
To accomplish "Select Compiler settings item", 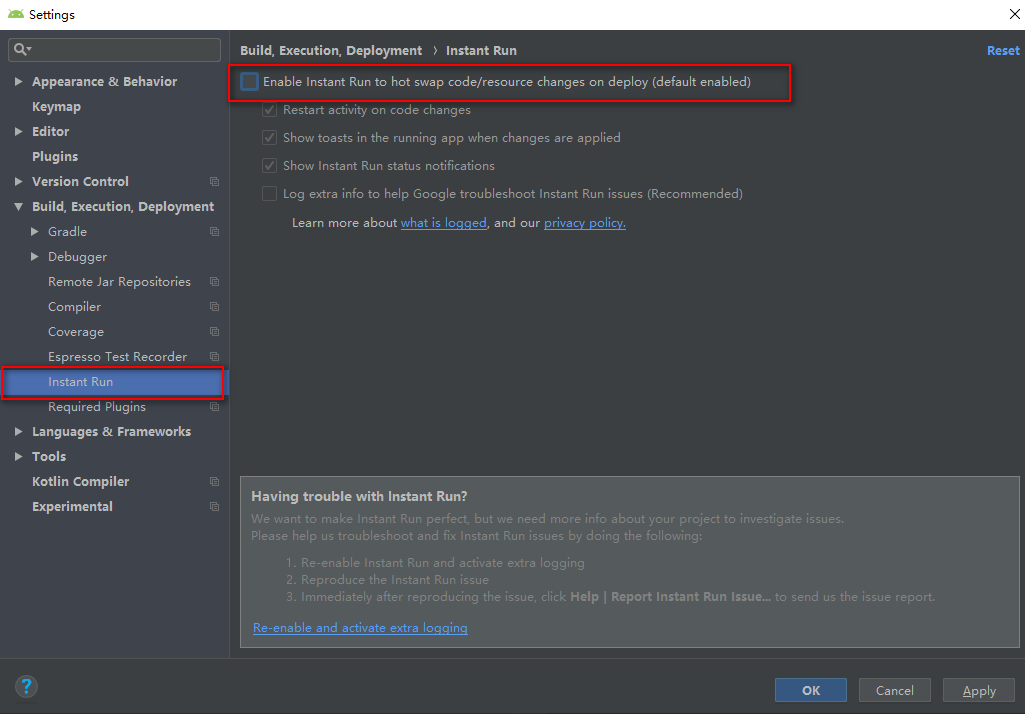I will (75, 307).
